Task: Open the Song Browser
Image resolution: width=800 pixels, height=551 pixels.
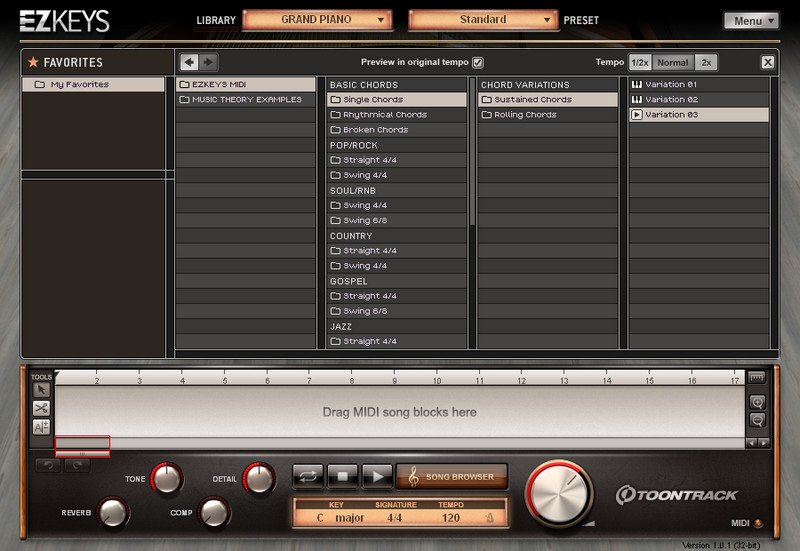Action: (452, 476)
